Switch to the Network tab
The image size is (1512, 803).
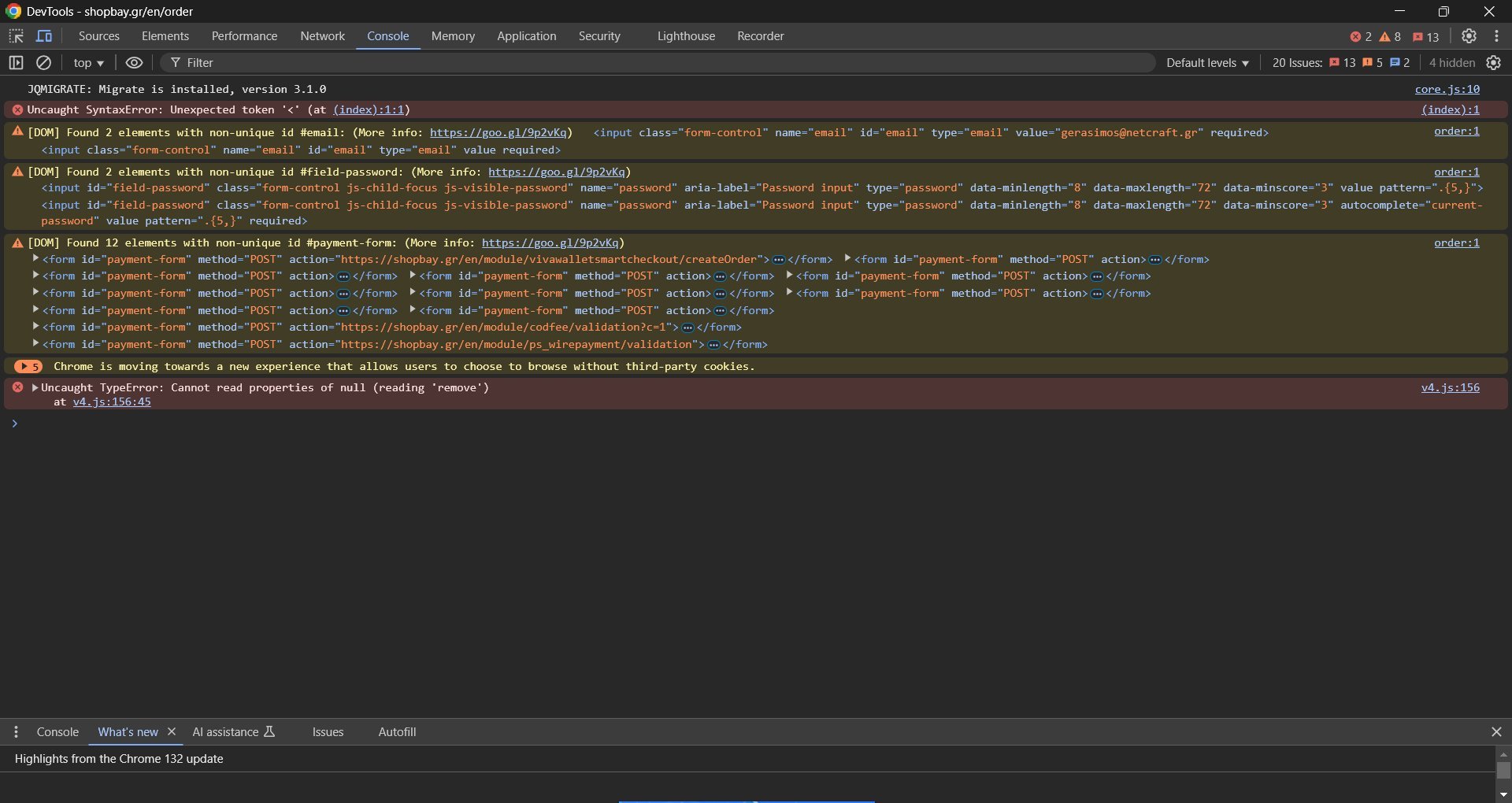[322, 36]
